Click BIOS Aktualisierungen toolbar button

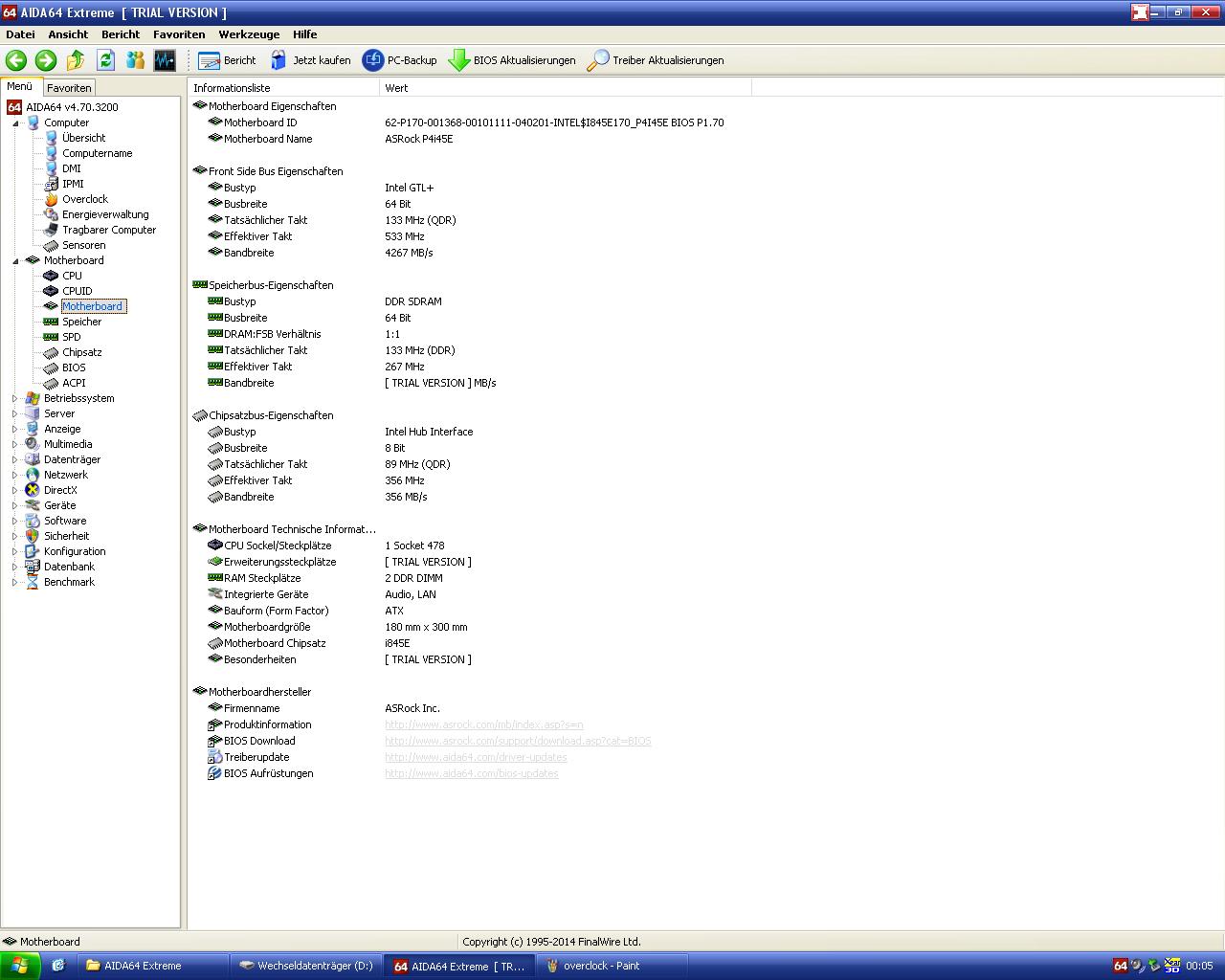(512, 60)
